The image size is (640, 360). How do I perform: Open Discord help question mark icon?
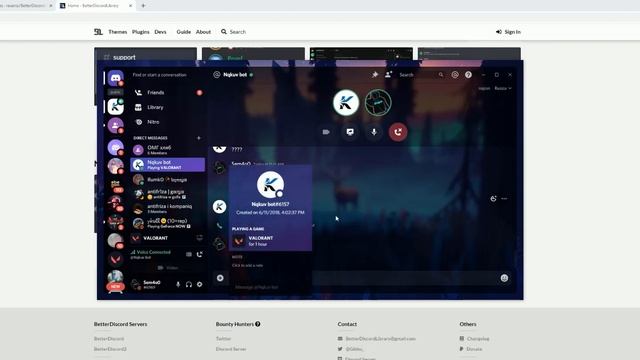(468, 75)
